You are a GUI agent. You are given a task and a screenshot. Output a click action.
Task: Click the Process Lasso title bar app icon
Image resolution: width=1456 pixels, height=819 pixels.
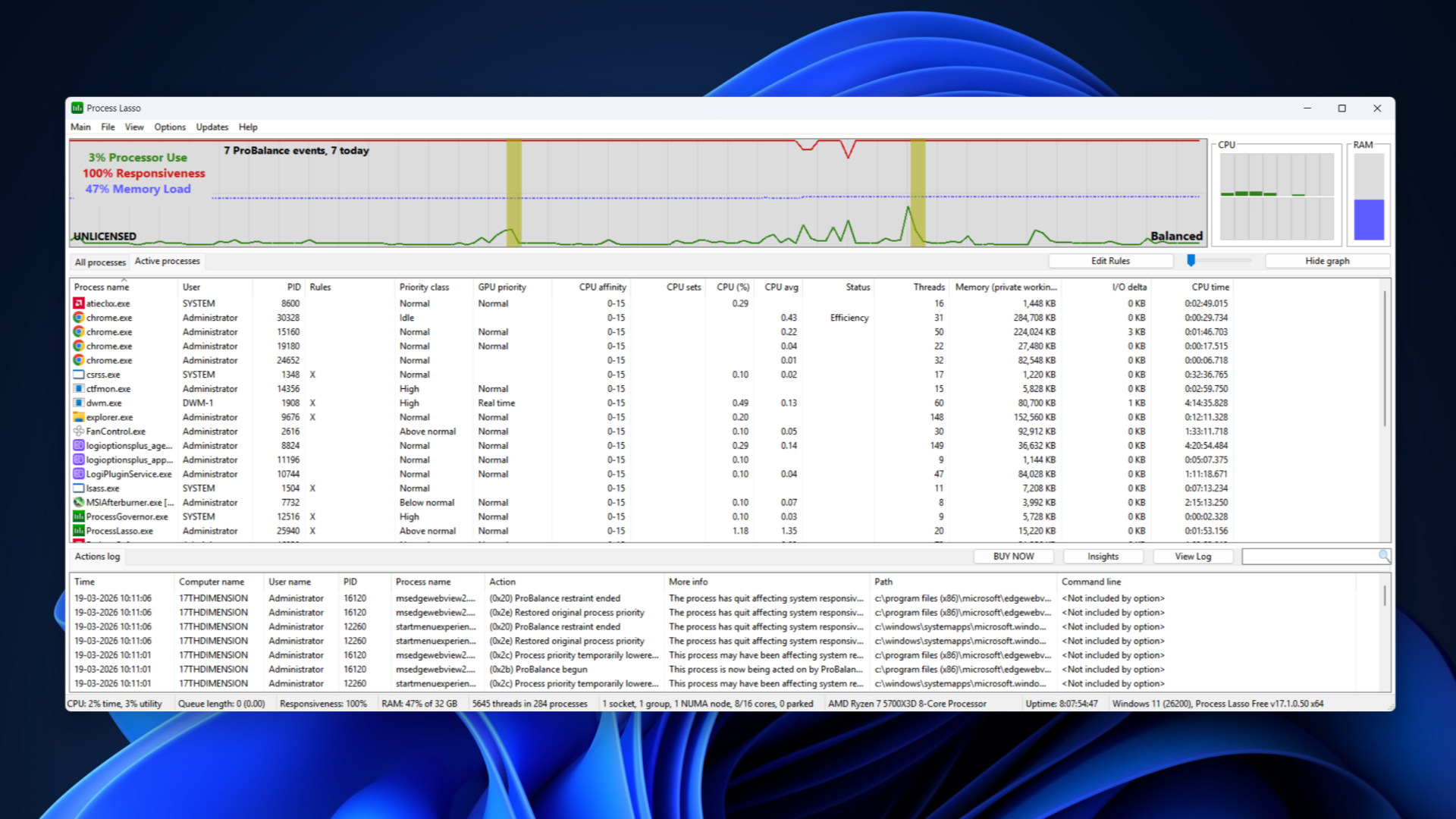click(x=77, y=108)
